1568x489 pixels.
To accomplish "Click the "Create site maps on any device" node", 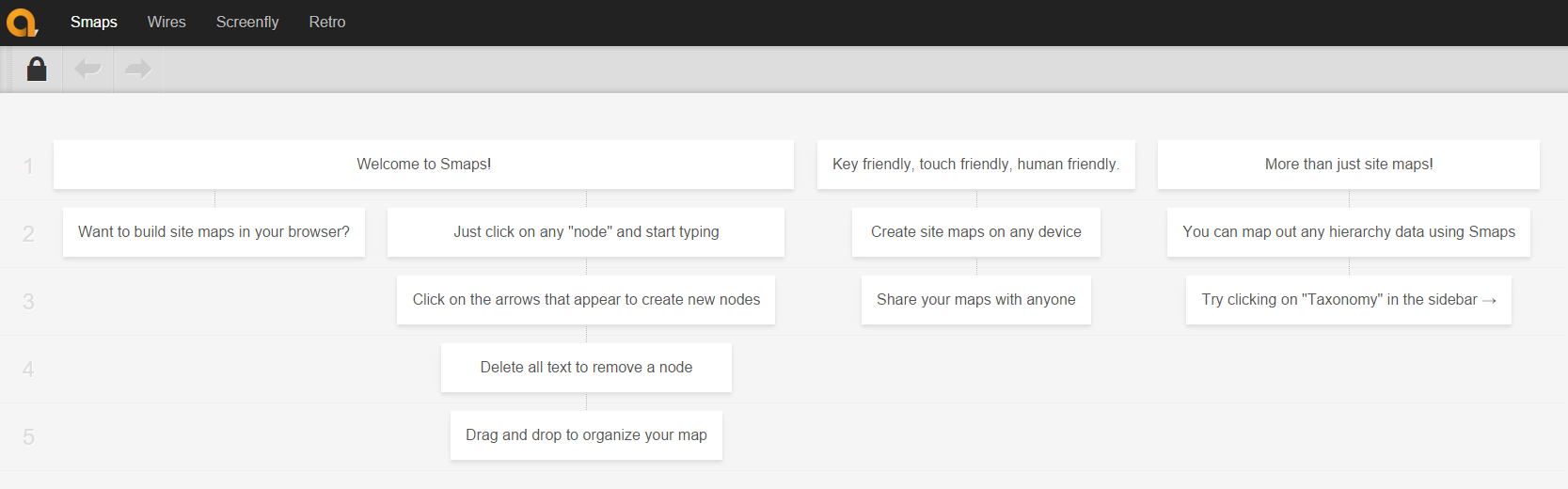I will 976,232.
